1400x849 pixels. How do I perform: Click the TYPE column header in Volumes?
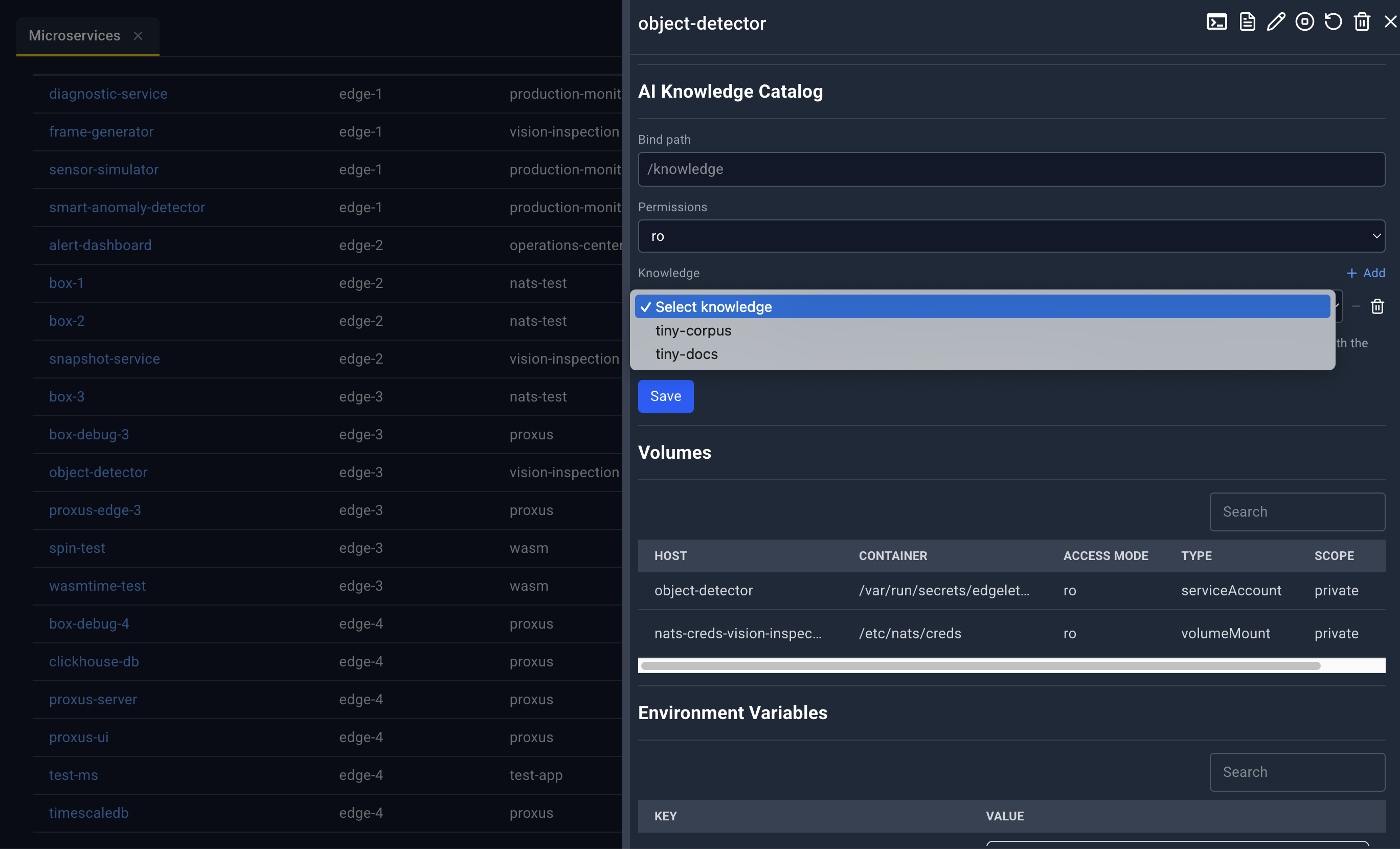pyautogui.click(x=1196, y=556)
